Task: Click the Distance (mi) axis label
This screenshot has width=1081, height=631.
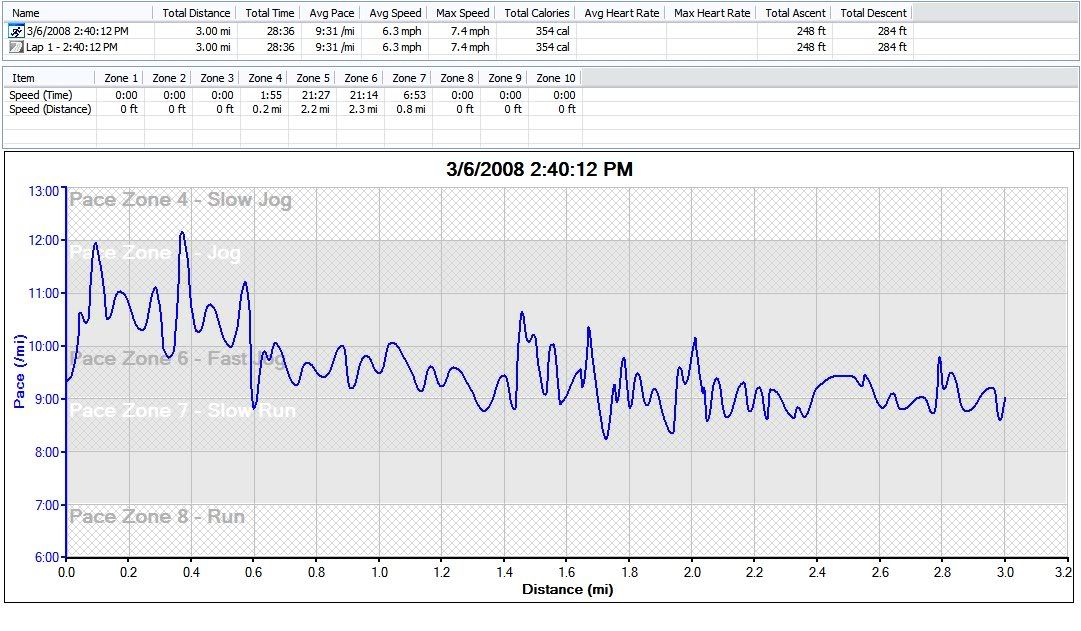Action: click(x=567, y=589)
